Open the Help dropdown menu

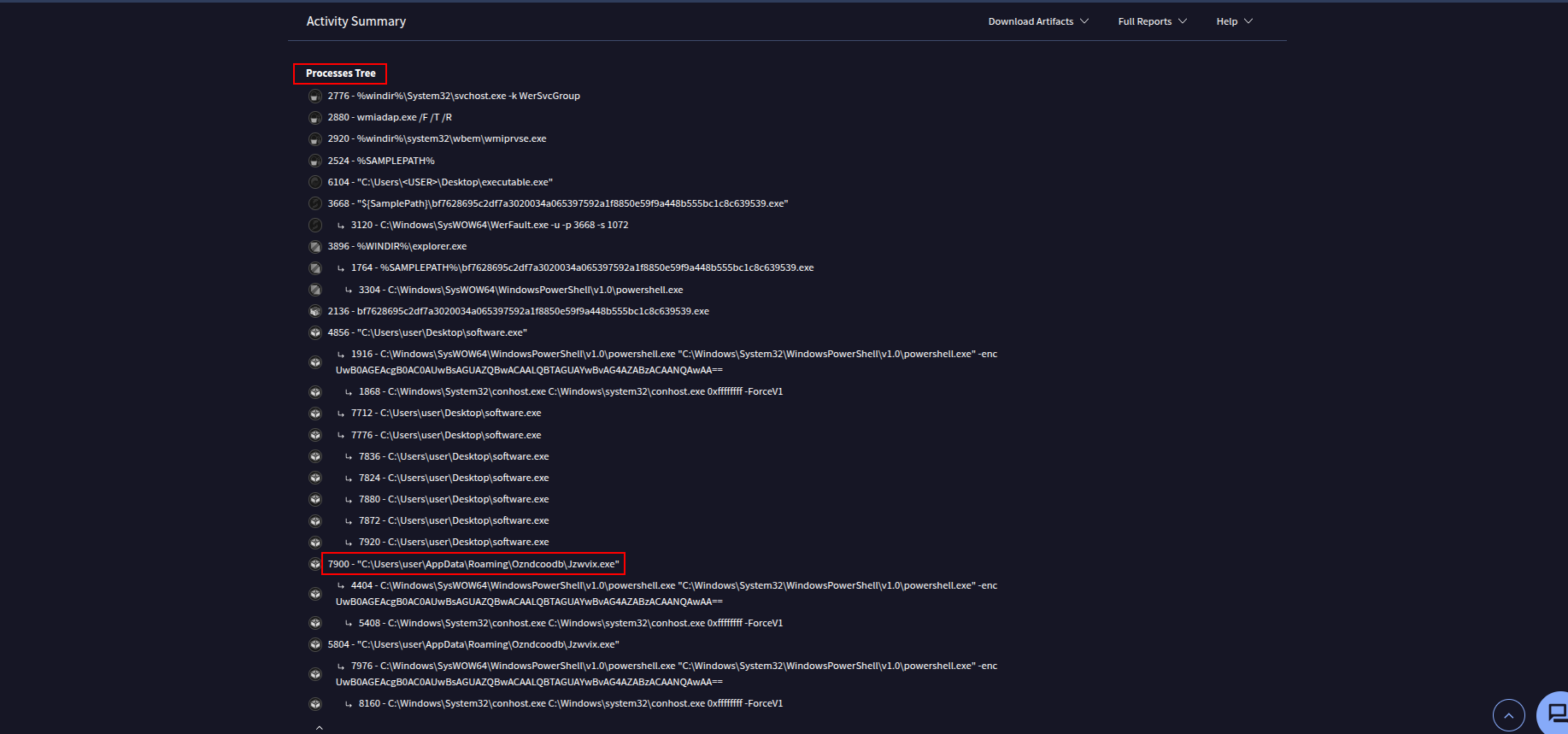click(x=1234, y=21)
